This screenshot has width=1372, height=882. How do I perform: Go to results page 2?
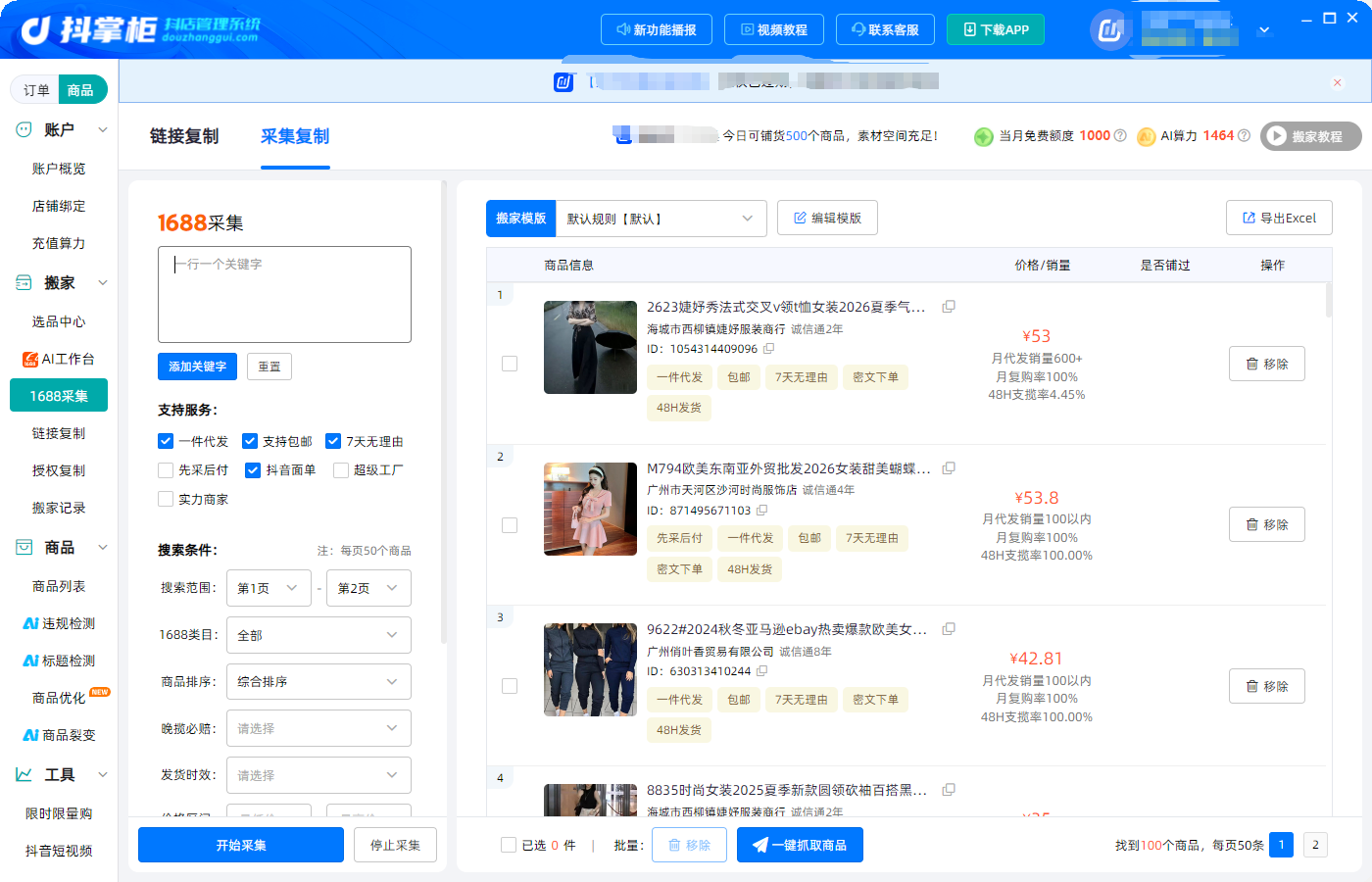coord(1315,845)
